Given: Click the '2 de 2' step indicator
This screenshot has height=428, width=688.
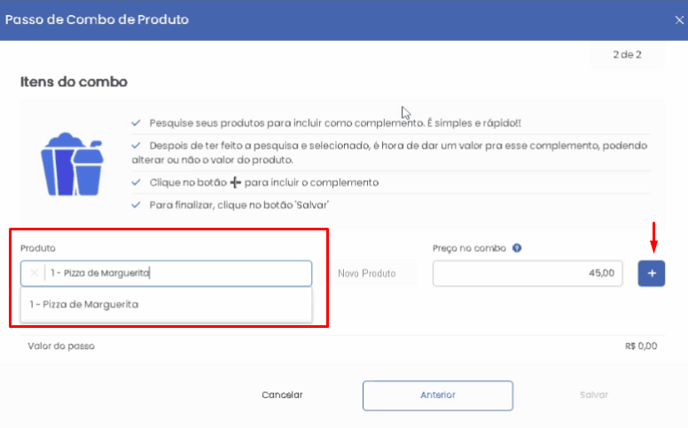Looking at the screenshot, I should 627,55.
